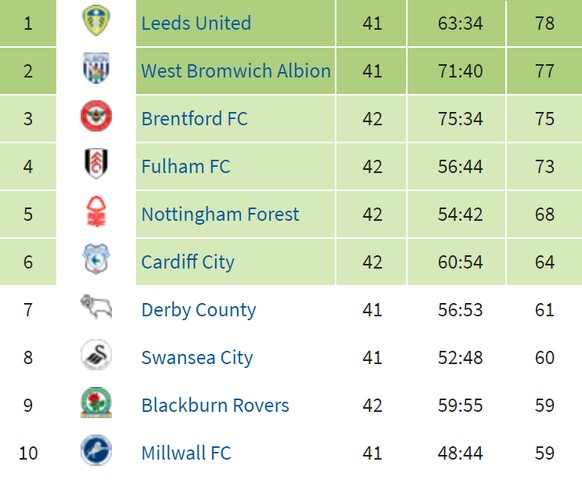
Task: Visit the Derby County team page
Action: pyautogui.click(x=199, y=310)
